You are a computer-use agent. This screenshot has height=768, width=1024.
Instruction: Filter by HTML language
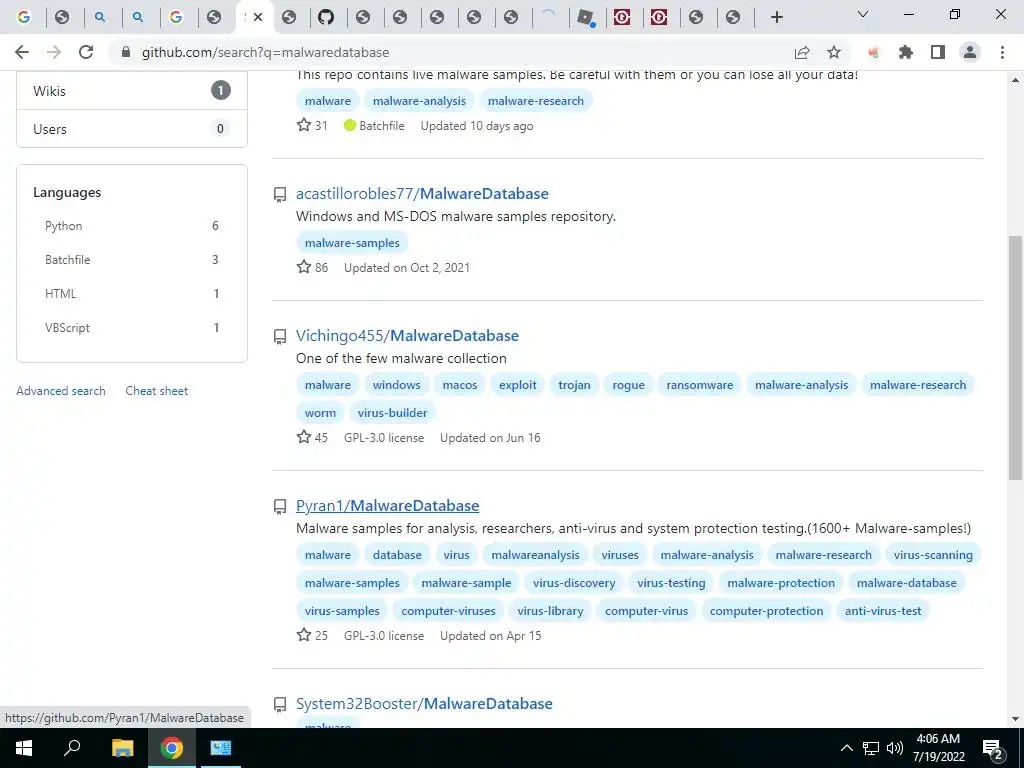[132, 294]
